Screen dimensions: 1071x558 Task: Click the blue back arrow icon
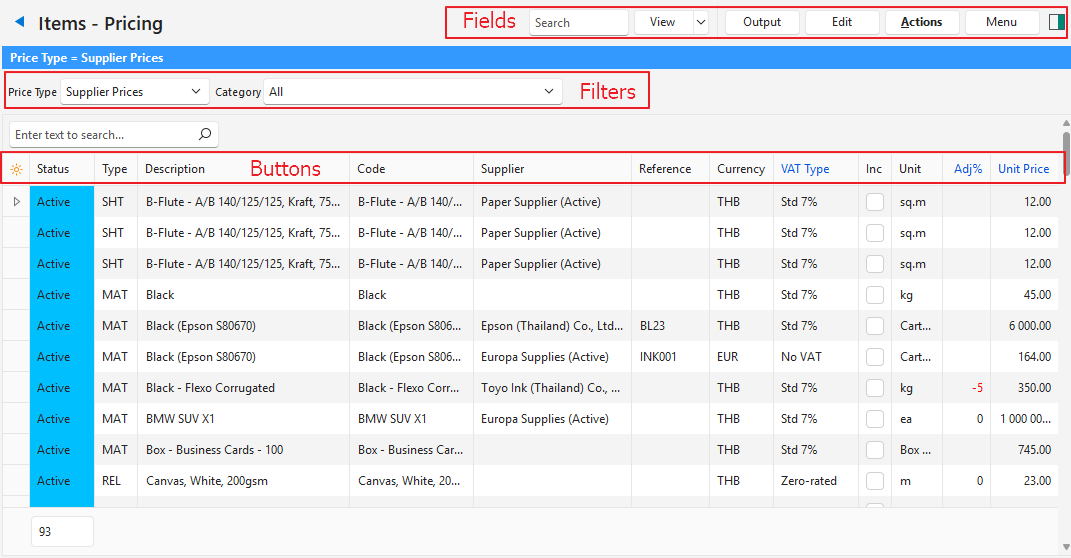coord(20,22)
